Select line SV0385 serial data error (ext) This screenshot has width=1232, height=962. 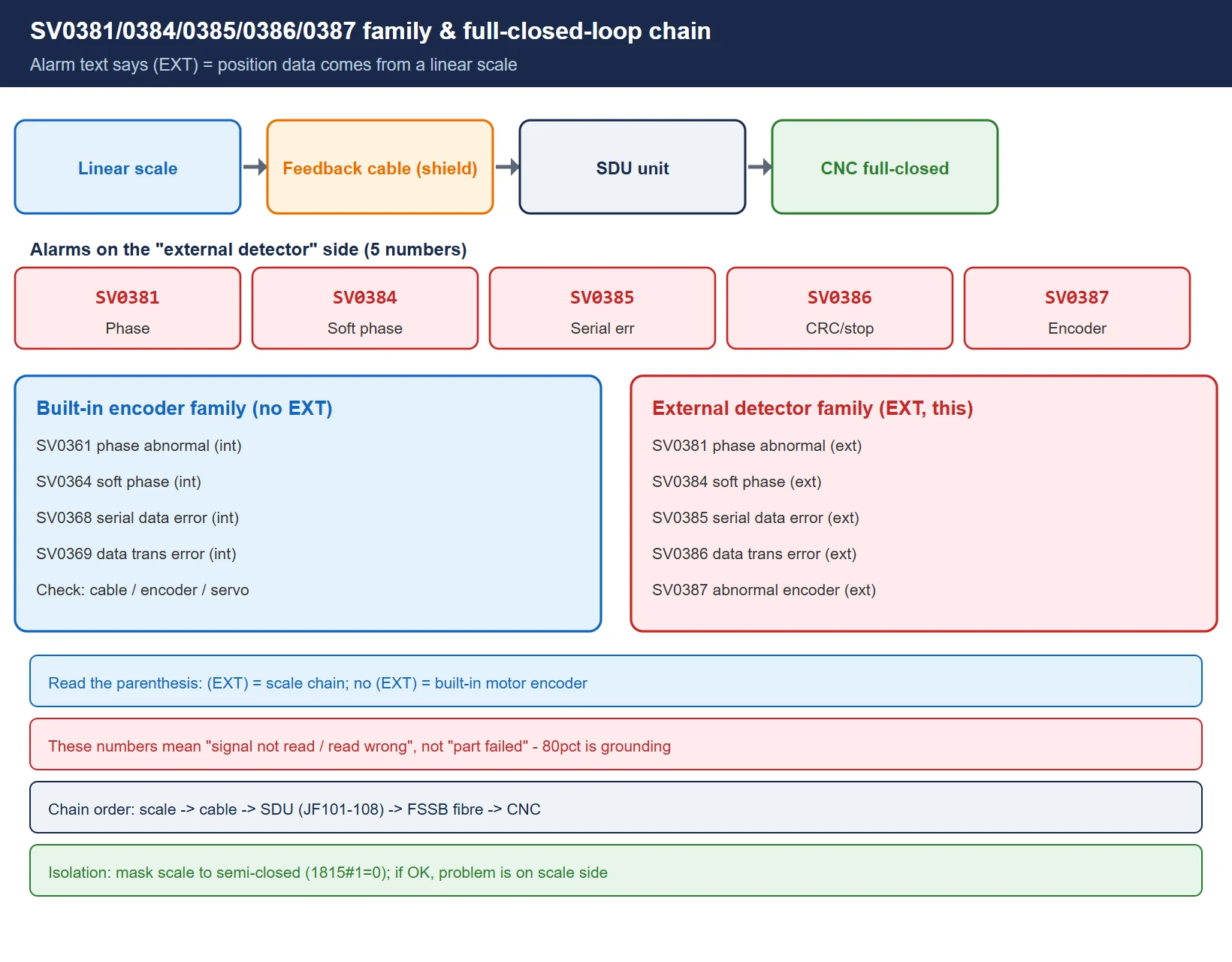[756, 518]
